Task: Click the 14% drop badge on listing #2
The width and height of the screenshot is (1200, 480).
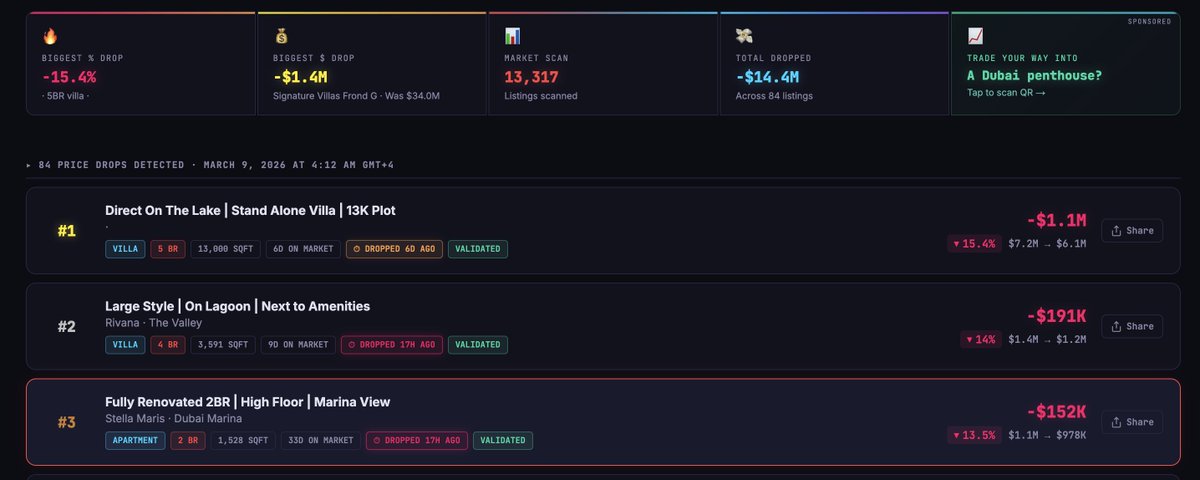Action: click(981, 340)
